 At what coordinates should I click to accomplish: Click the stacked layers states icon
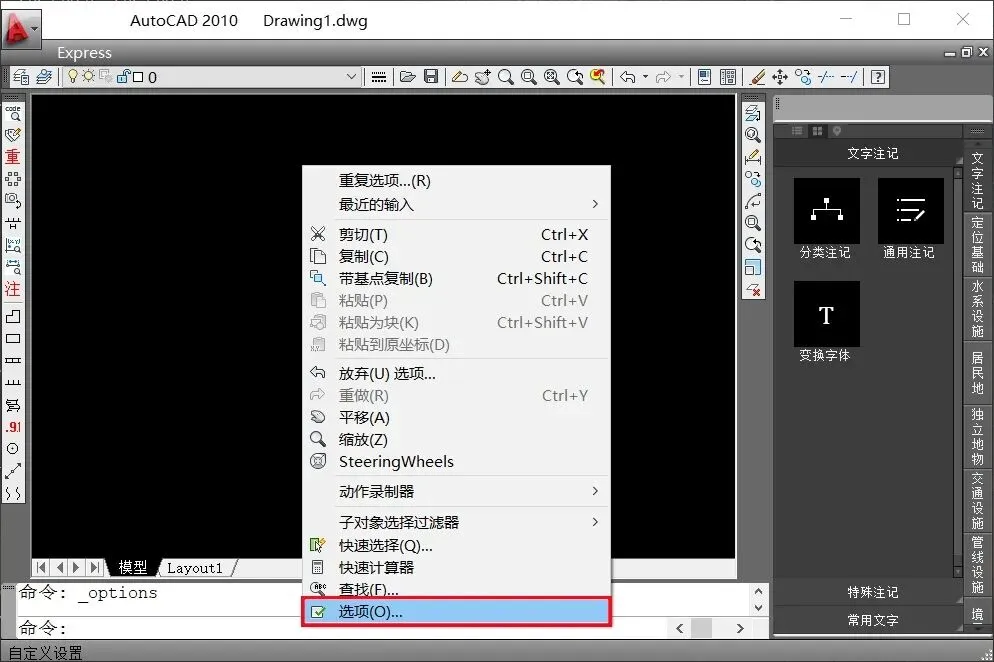[44, 77]
